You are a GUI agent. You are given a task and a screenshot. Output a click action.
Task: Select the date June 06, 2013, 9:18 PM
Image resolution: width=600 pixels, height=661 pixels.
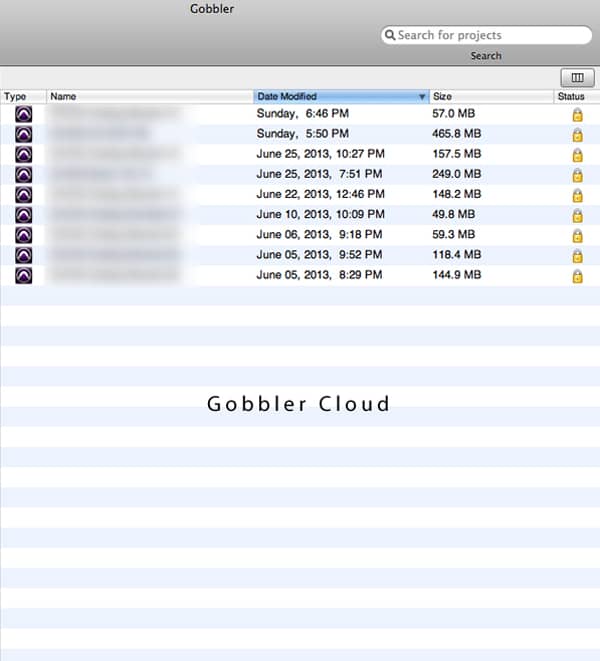(x=319, y=234)
